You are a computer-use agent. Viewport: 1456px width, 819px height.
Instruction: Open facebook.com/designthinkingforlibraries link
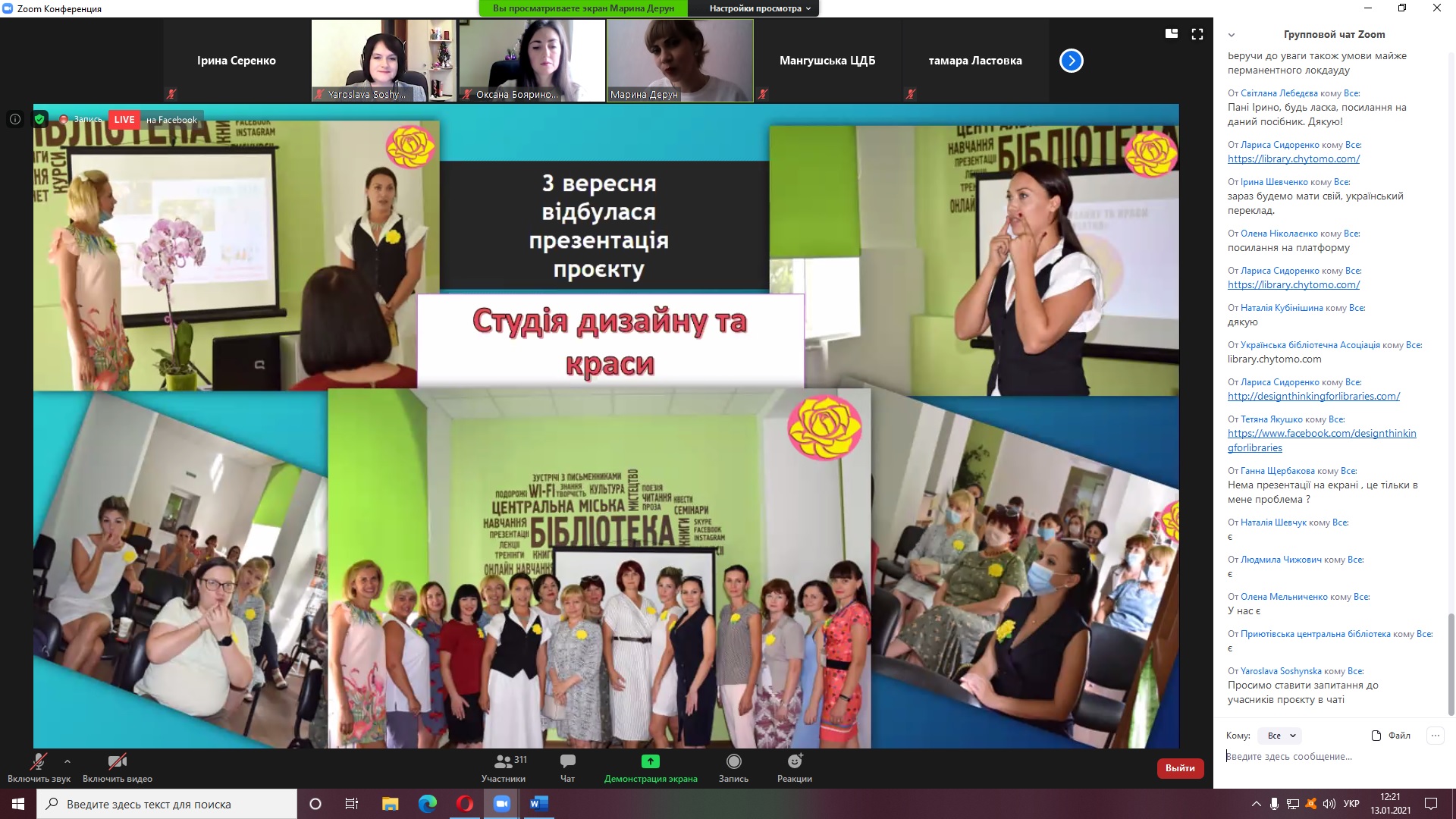(x=1321, y=441)
